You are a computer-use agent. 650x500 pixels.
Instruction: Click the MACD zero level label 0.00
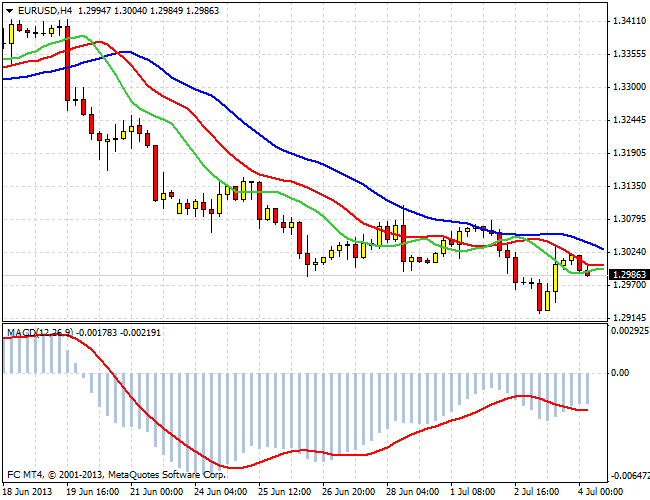(620, 373)
